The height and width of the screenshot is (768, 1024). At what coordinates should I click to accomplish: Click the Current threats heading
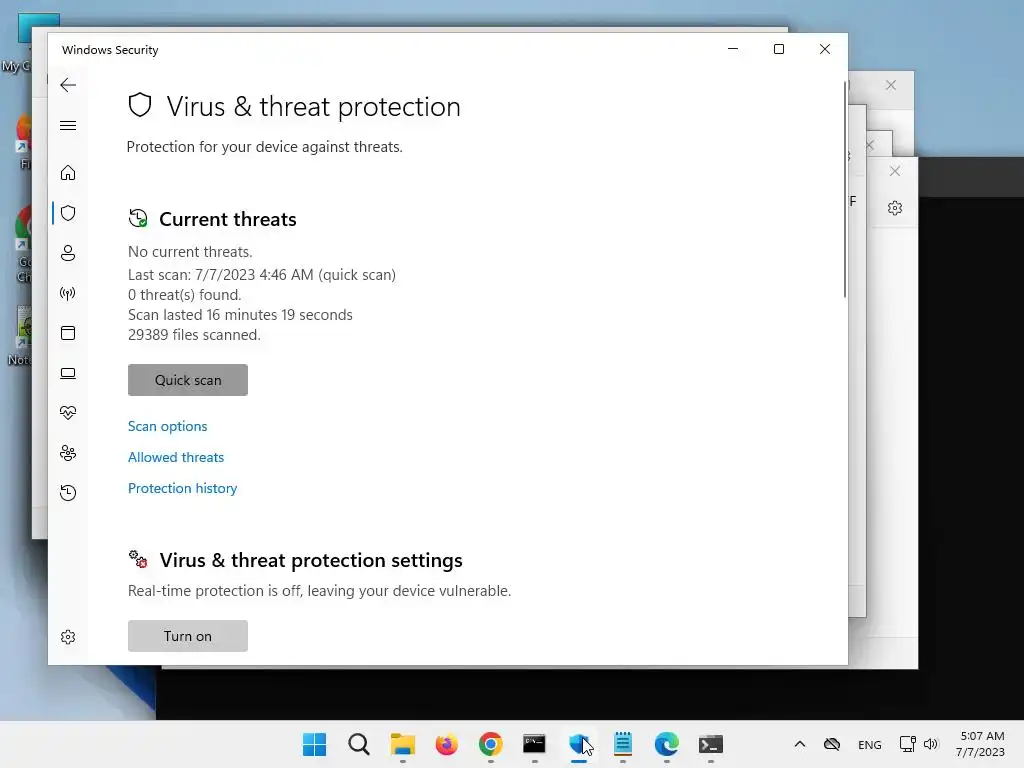point(227,219)
